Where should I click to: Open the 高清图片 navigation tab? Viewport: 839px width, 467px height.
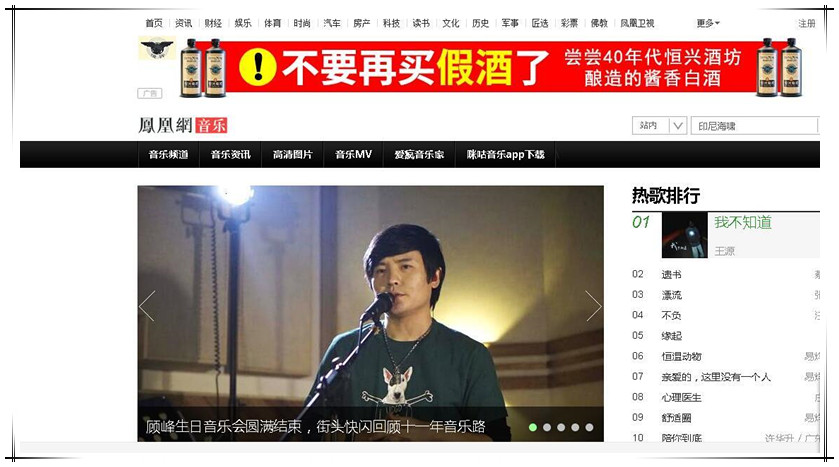292,155
